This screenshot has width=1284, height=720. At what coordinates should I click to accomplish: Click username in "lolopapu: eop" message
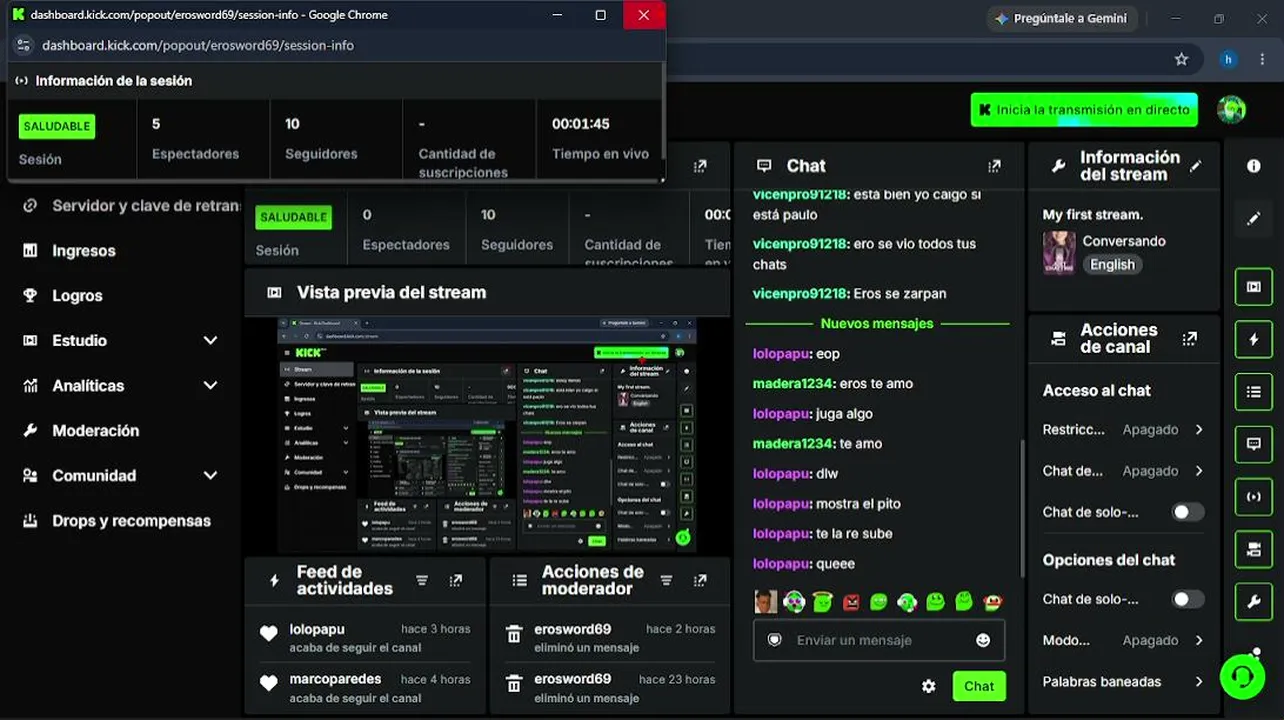pyautogui.click(x=781, y=354)
